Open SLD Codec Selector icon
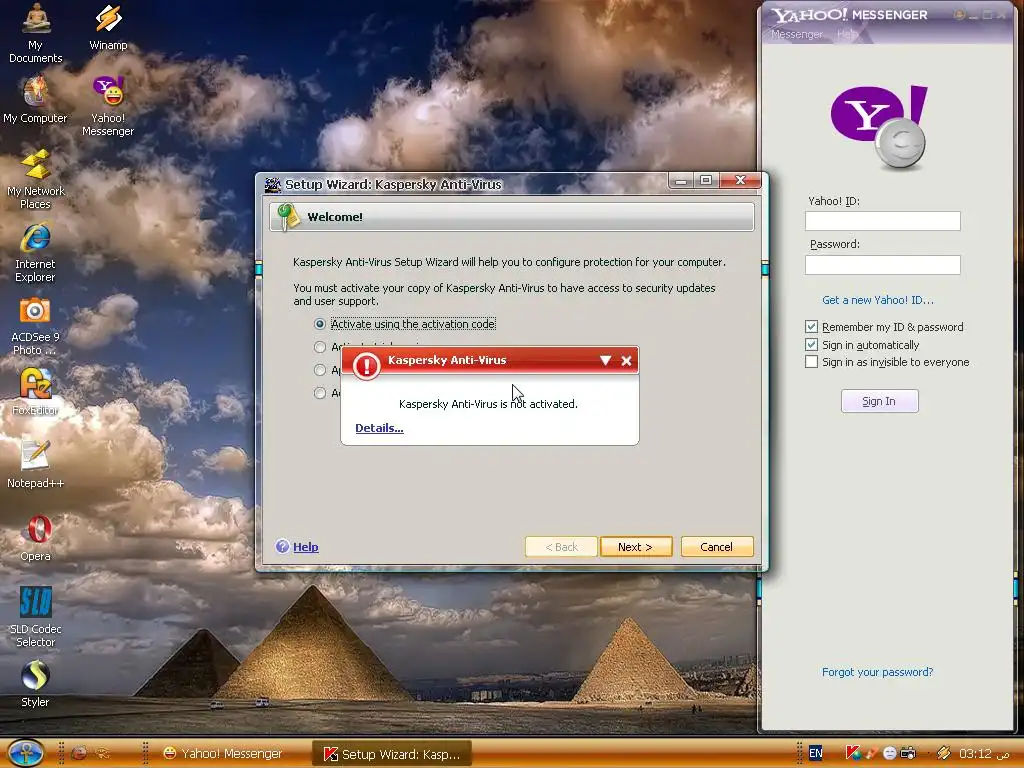Image resolution: width=1024 pixels, height=768 pixels. [35, 616]
